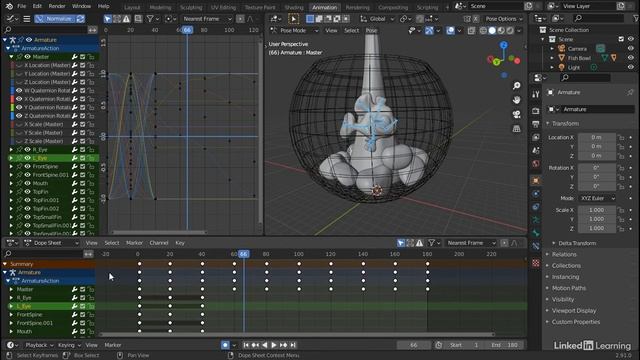This screenshot has height=360, width=640.
Task: Click Light object icon in outliner
Action: (562, 67)
